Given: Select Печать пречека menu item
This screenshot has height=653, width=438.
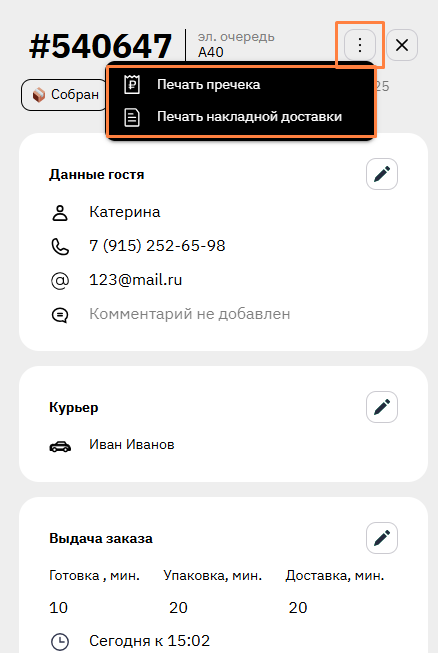Looking at the screenshot, I should tap(241, 85).
